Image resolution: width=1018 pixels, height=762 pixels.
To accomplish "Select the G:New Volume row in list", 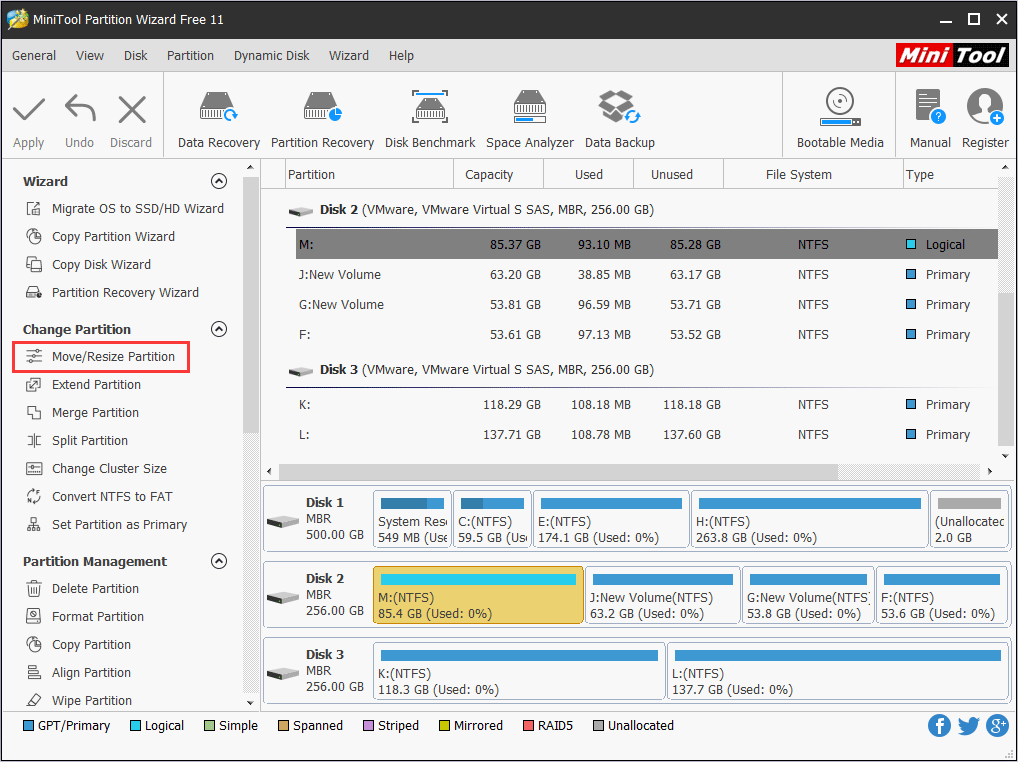I will [x=647, y=304].
